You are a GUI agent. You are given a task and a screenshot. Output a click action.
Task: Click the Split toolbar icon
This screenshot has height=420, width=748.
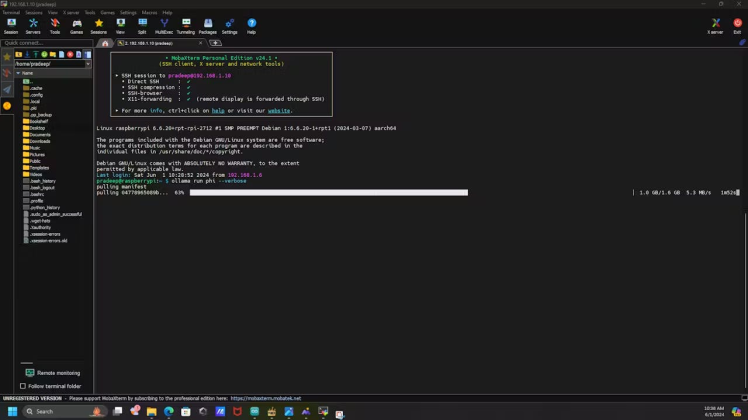[x=142, y=26]
